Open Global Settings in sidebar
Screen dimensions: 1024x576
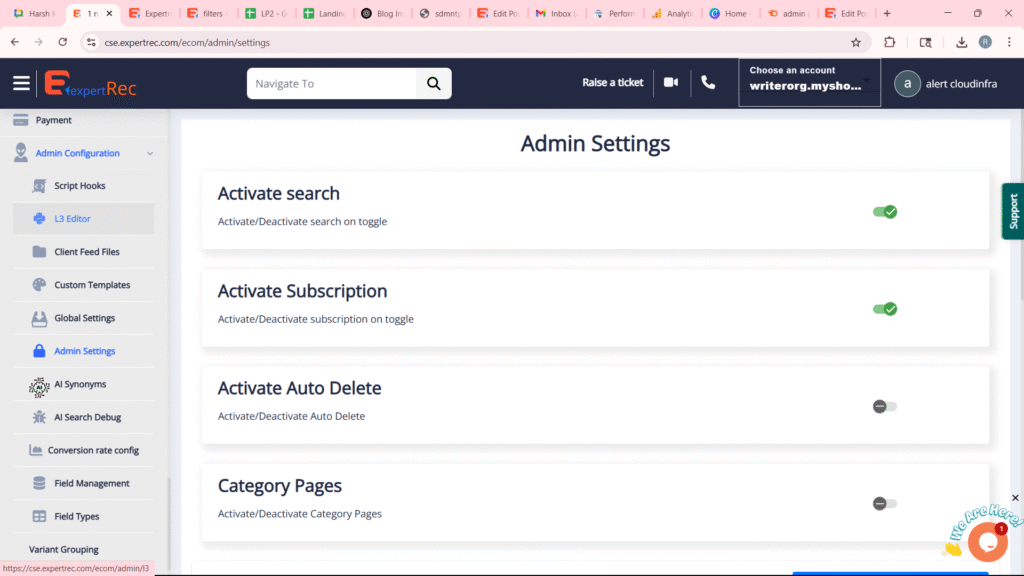(84, 318)
